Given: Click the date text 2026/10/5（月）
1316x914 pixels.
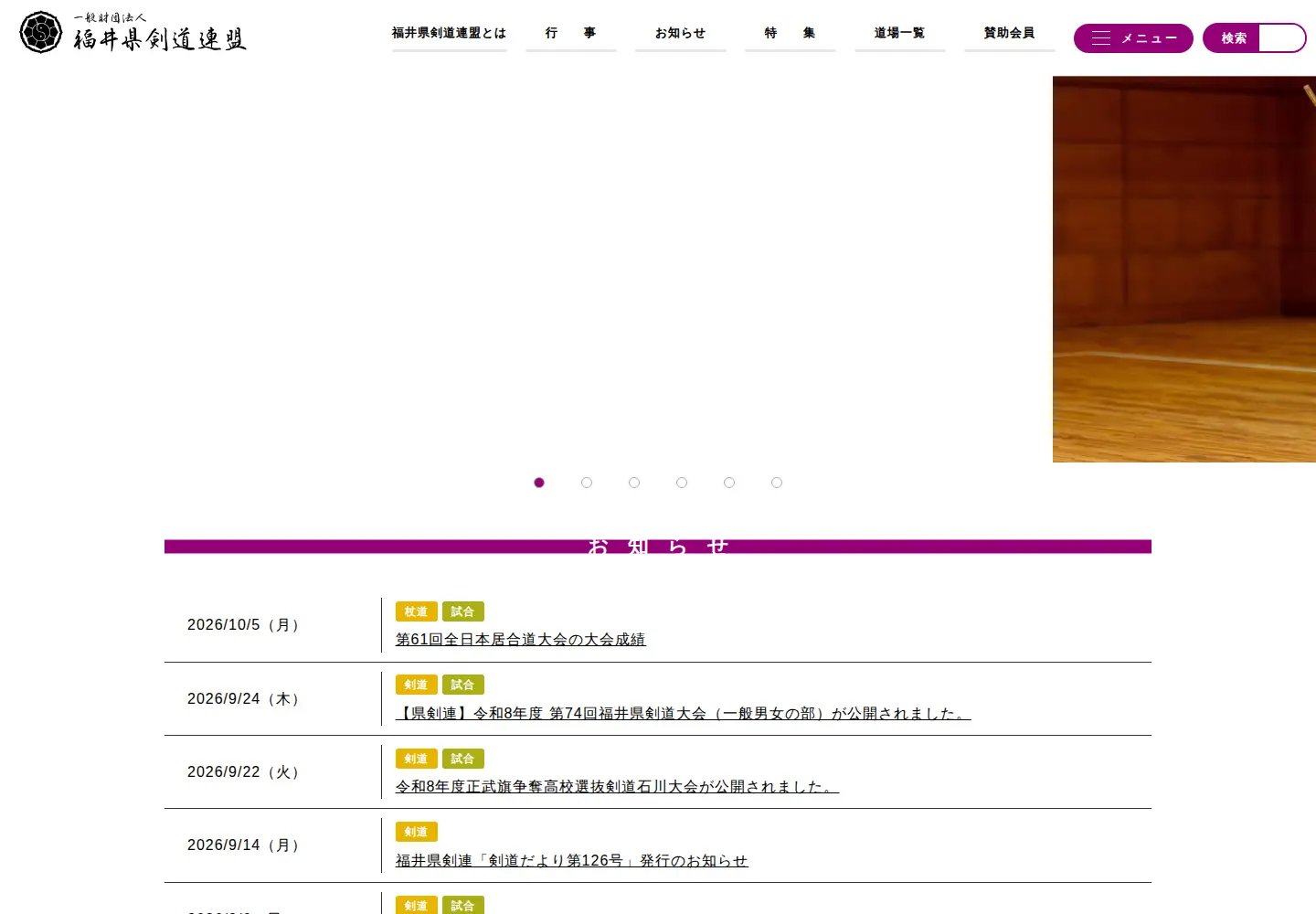Looking at the screenshot, I should click(x=244, y=625).
